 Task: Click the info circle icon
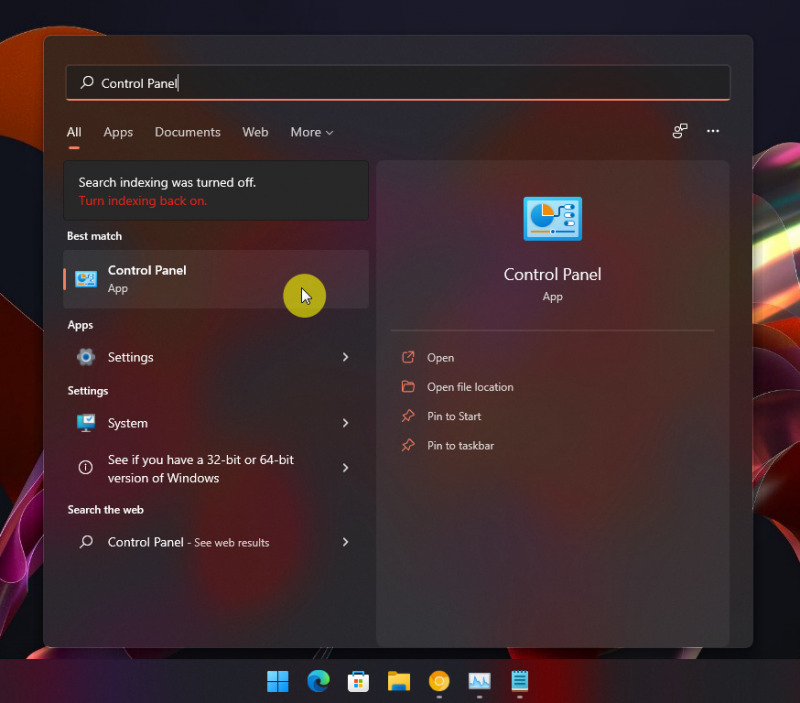(86, 467)
